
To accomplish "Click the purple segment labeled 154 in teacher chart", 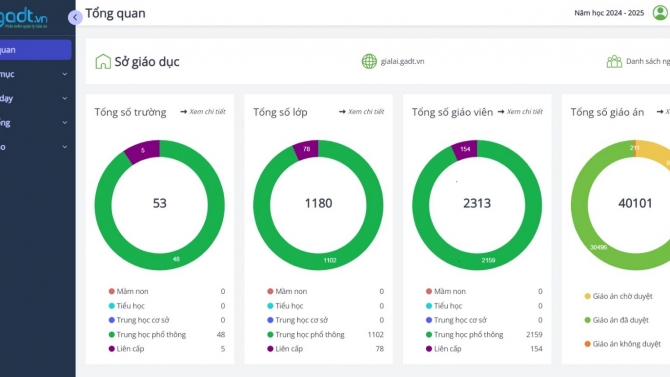I will [465, 149].
